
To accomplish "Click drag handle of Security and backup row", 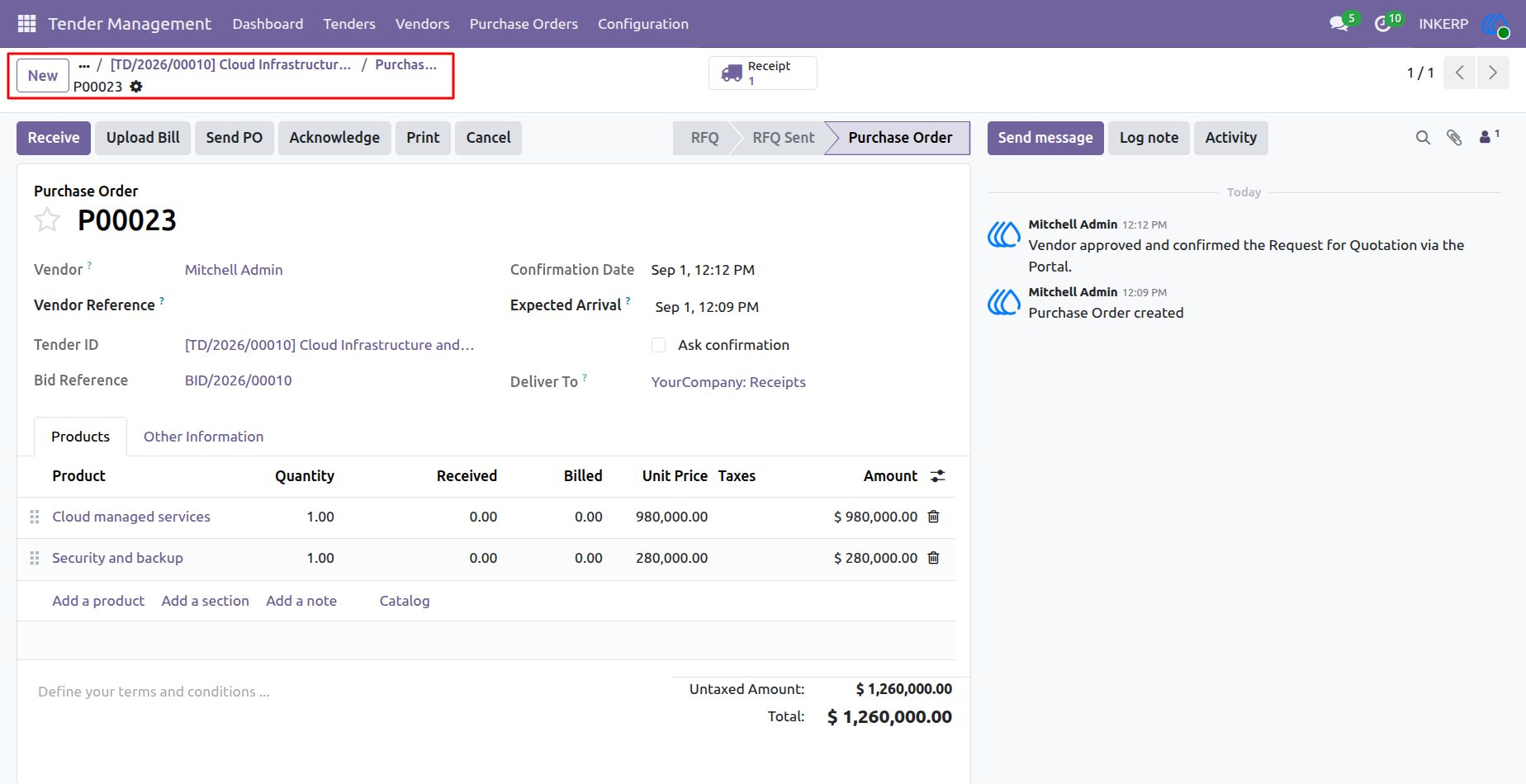I will [x=35, y=558].
